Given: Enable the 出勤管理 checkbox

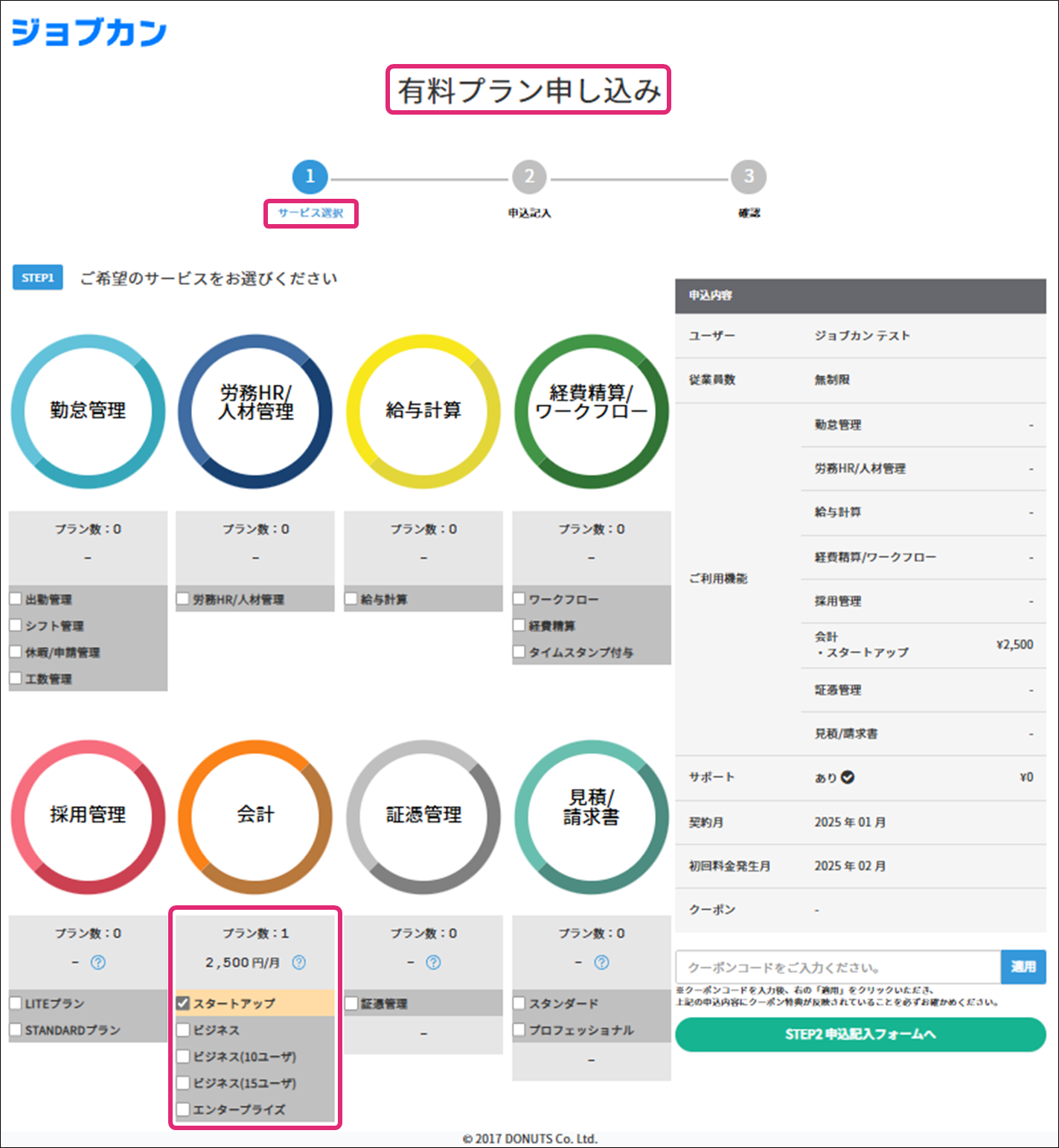Looking at the screenshot, I should pyautogui.click(x=16, y=599).
